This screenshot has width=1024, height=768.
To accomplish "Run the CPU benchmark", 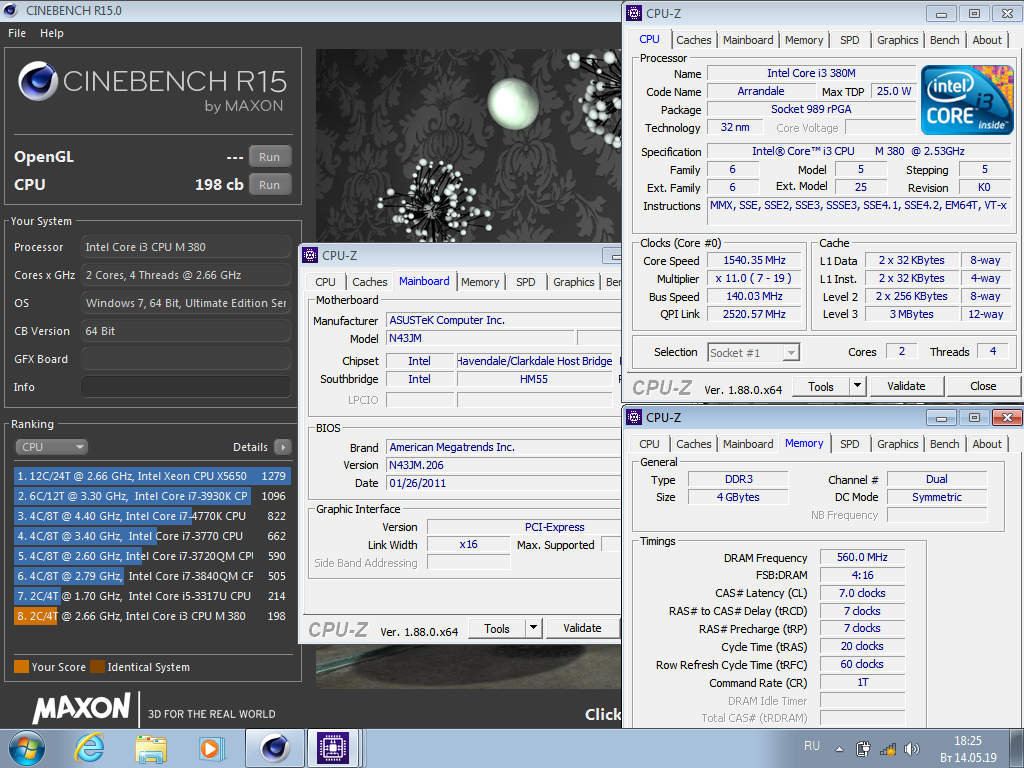I will coord(270,185).
